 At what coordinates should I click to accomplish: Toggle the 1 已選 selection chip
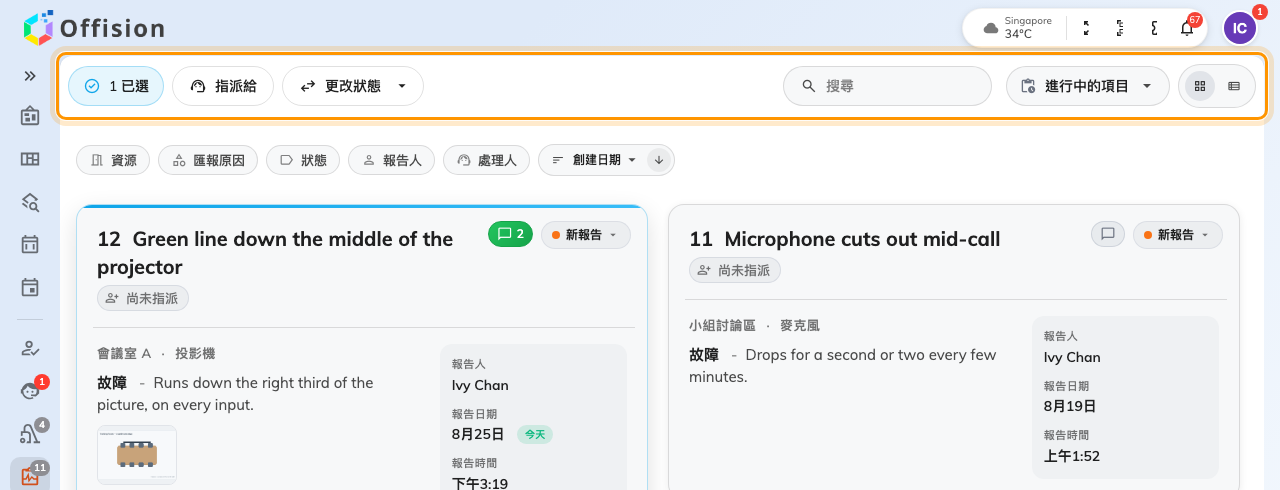[x=116, y=86]
